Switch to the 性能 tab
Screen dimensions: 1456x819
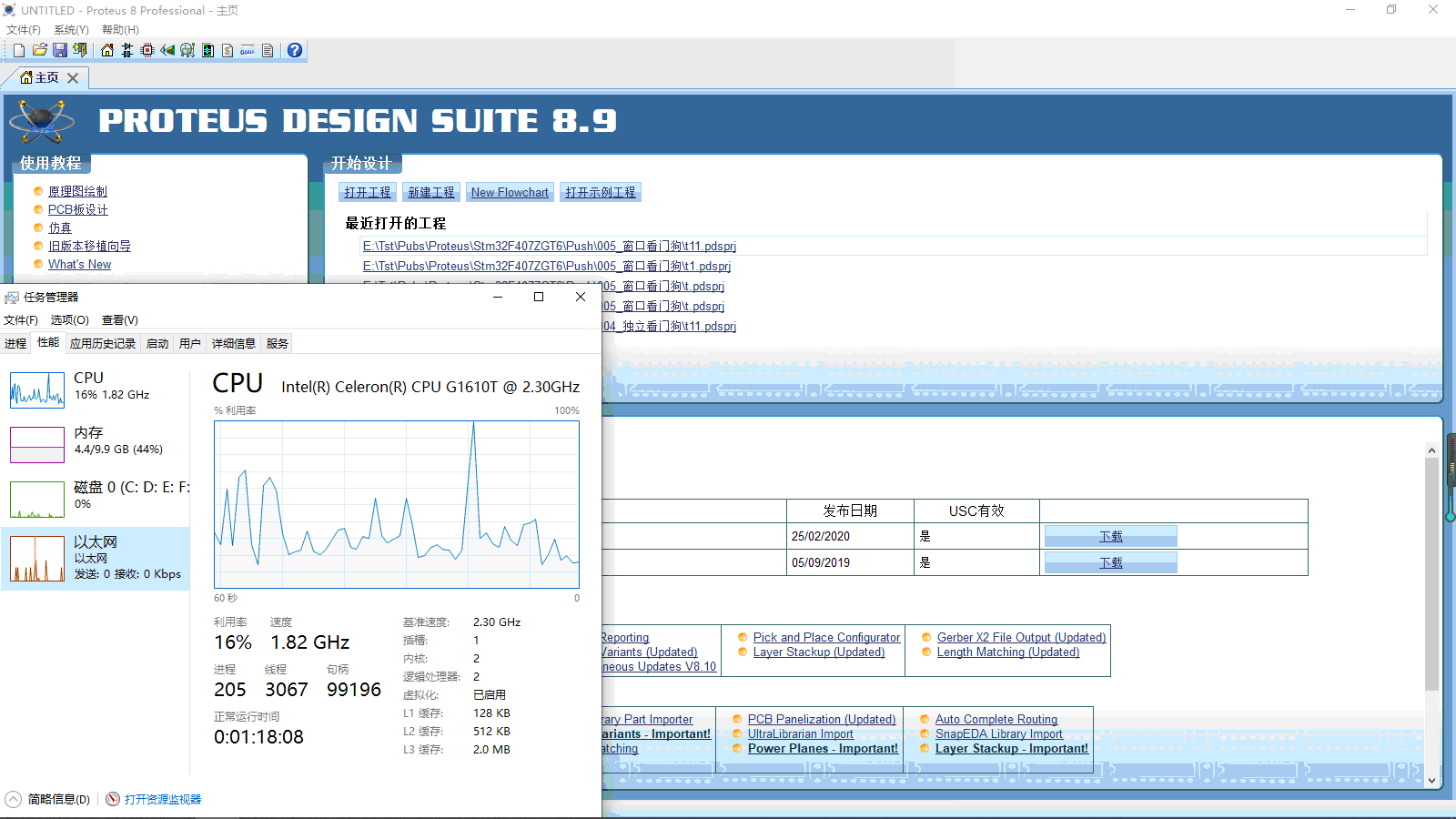click(48, 343)
